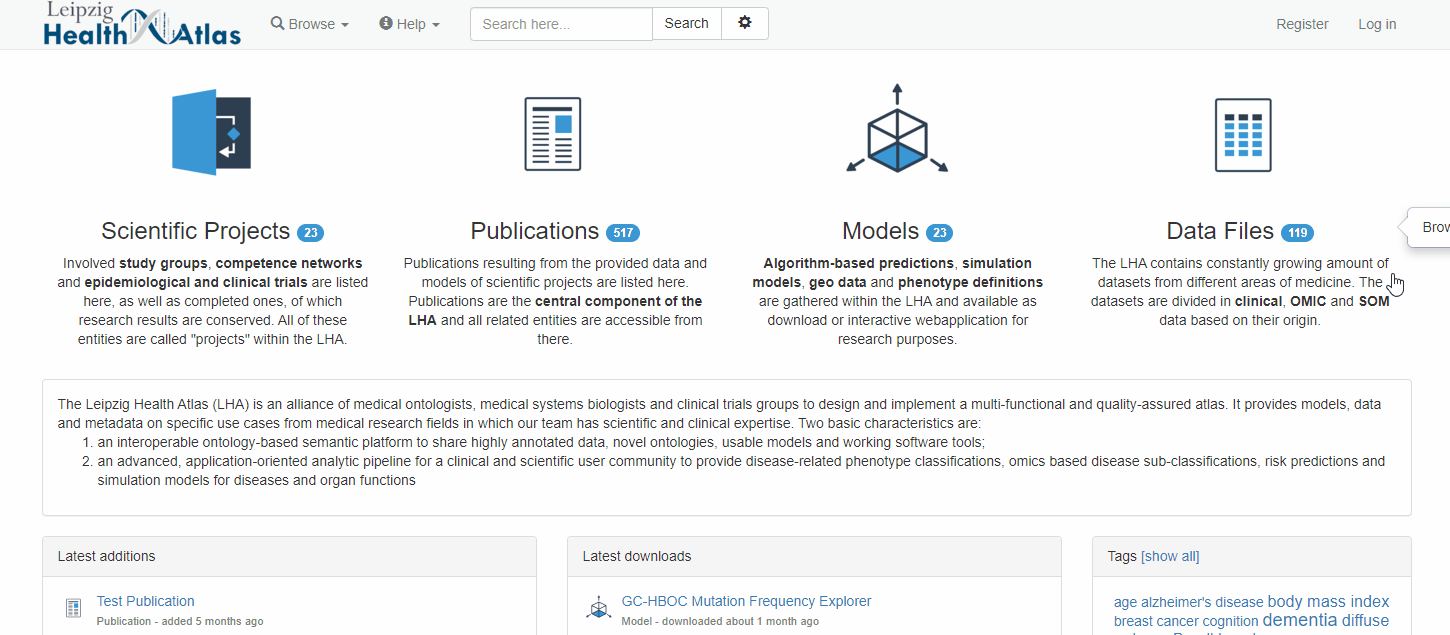Viewport: 1450px width, 635px height.
Task: Open the Register page
Action: 1302,24
